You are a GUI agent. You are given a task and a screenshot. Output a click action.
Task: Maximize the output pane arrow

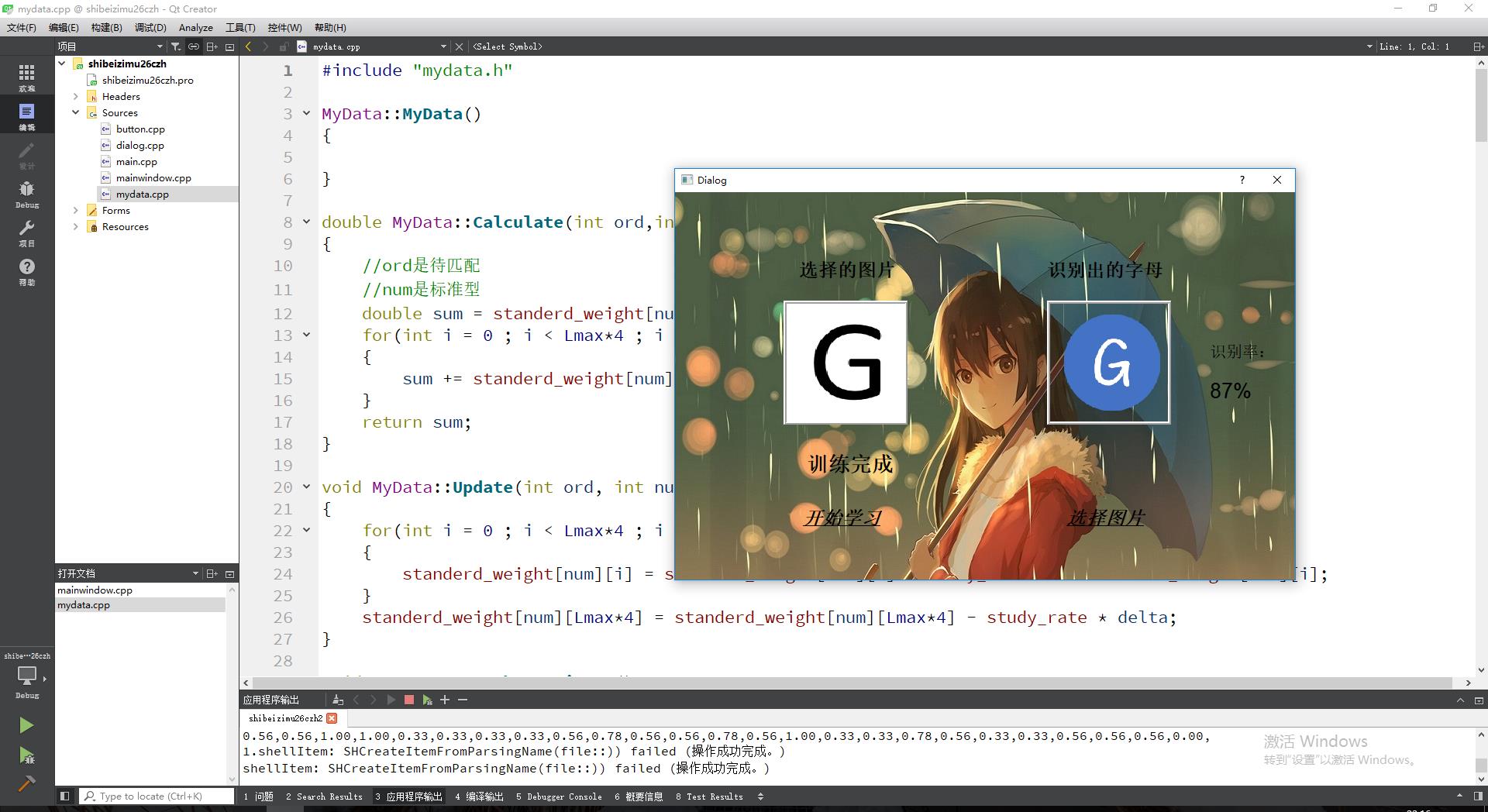1460,700
